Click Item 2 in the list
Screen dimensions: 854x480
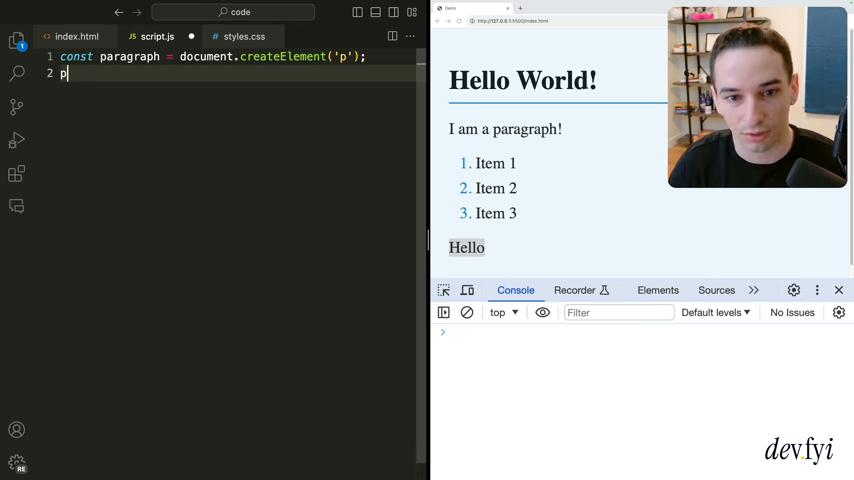[496, 188]
